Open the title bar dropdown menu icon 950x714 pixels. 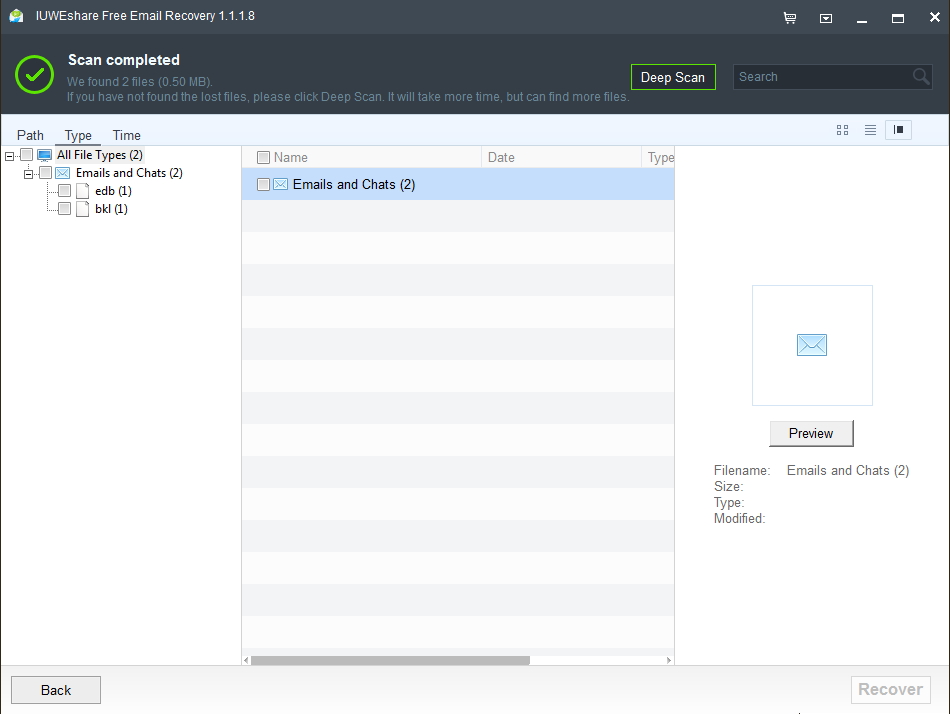point(826,19)
